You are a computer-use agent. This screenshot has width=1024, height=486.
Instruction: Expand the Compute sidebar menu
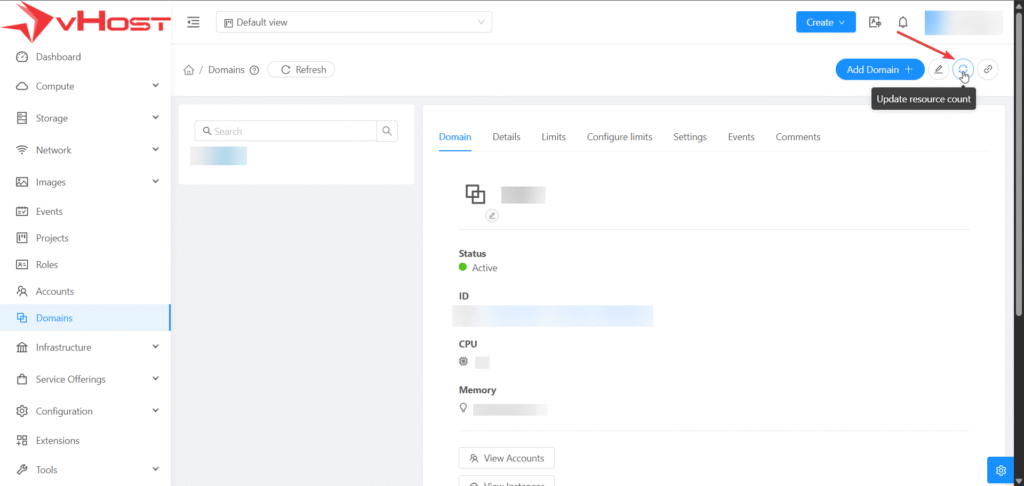[86, 86]
